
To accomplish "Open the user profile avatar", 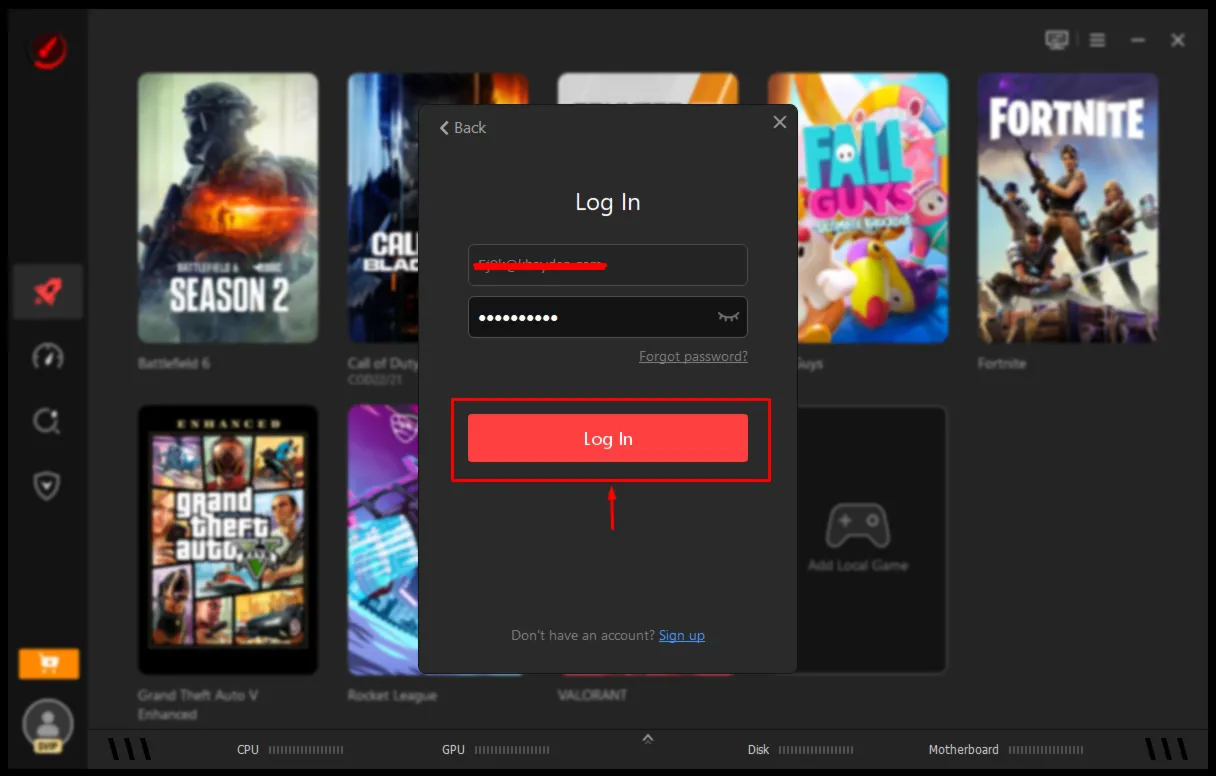I will [48, 726].
